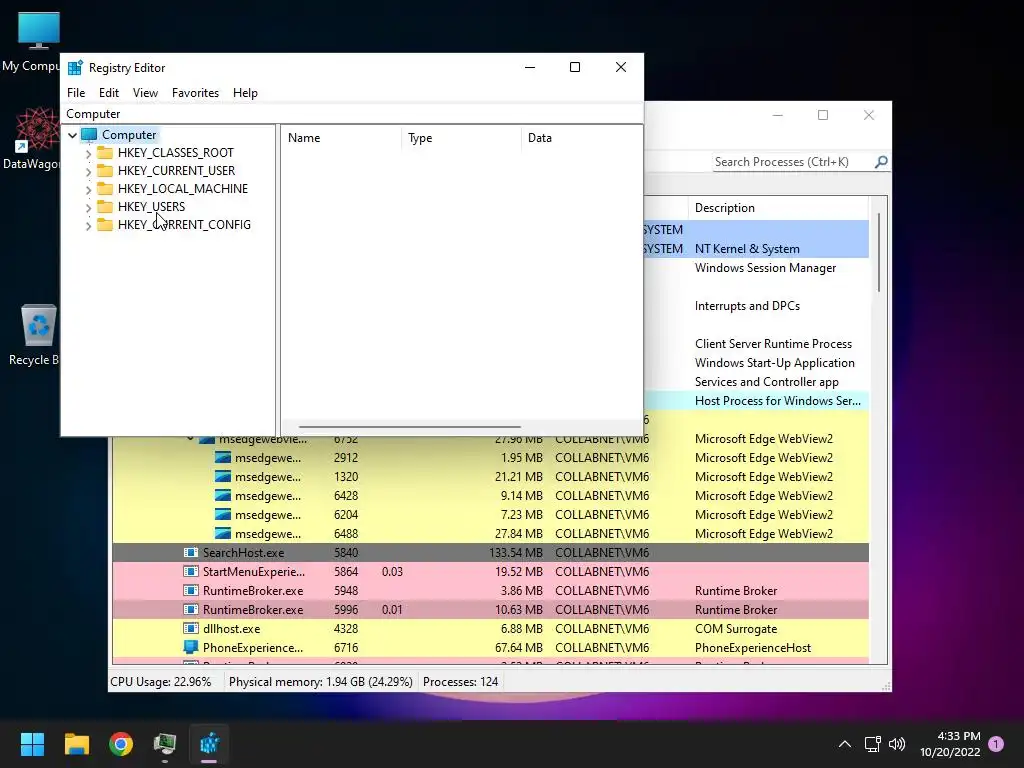Sort registry values by Name column
1024x768 pixels.
tap(341, 138)
